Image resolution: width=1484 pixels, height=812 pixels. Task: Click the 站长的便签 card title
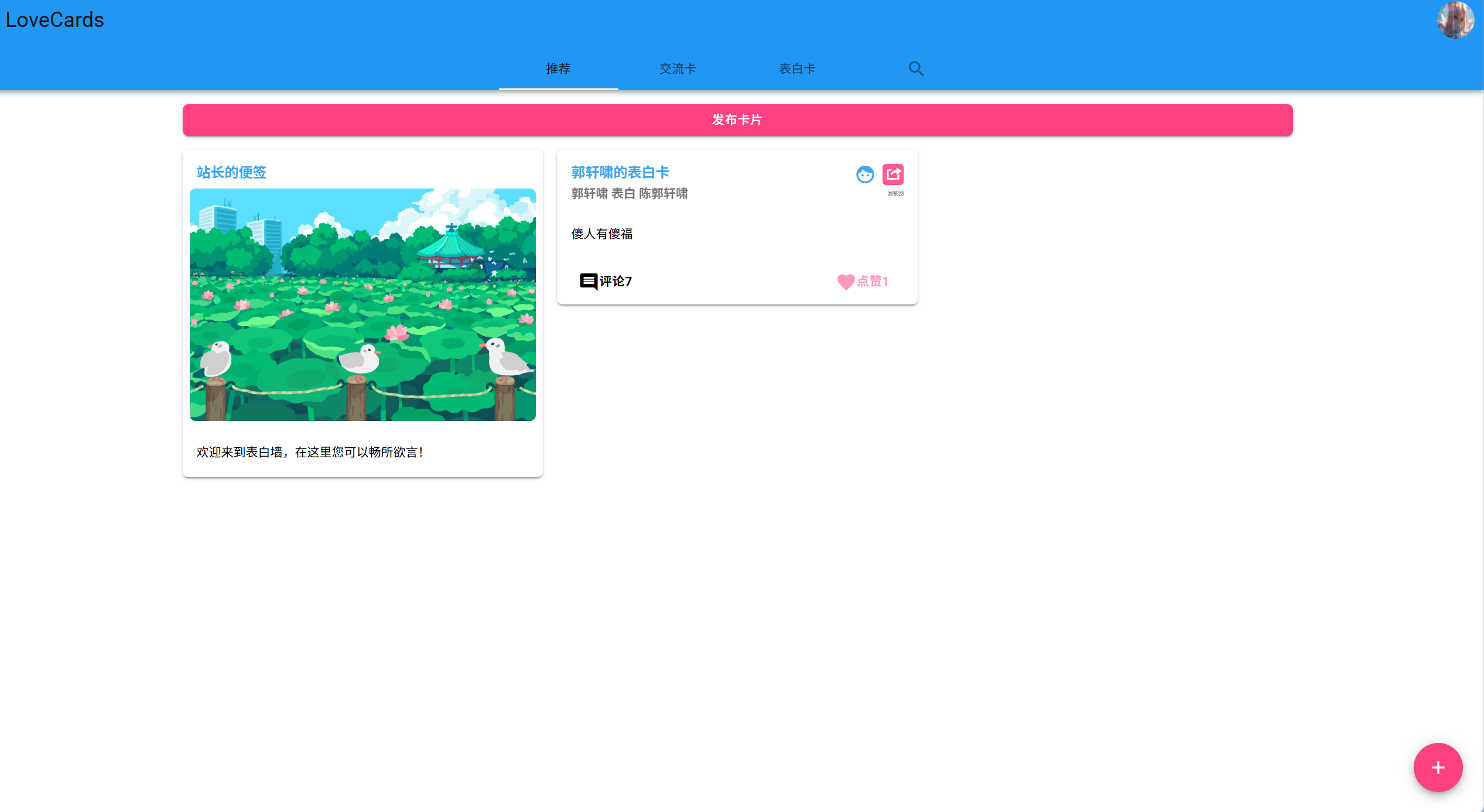point(231,172)
